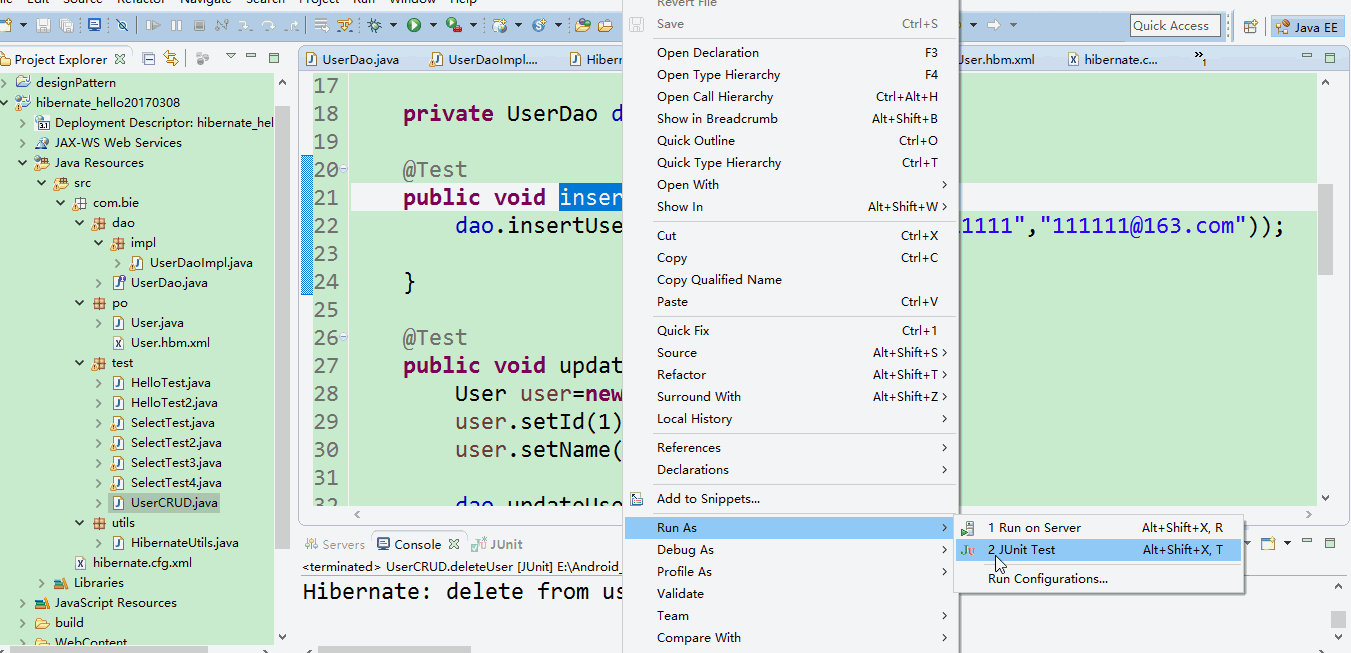
Task: Expand the Libraries node
Action: pyautogui.click(x=42, y=583)
